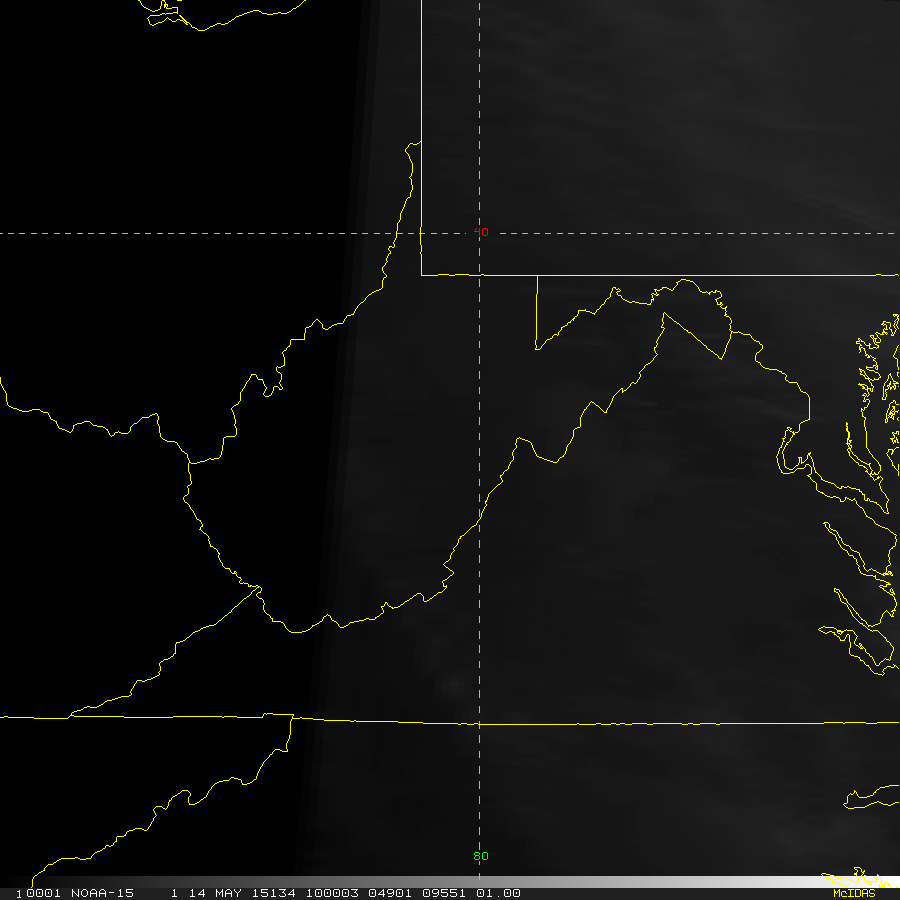Click the white rectangular state border's lower-left corner

421,274
